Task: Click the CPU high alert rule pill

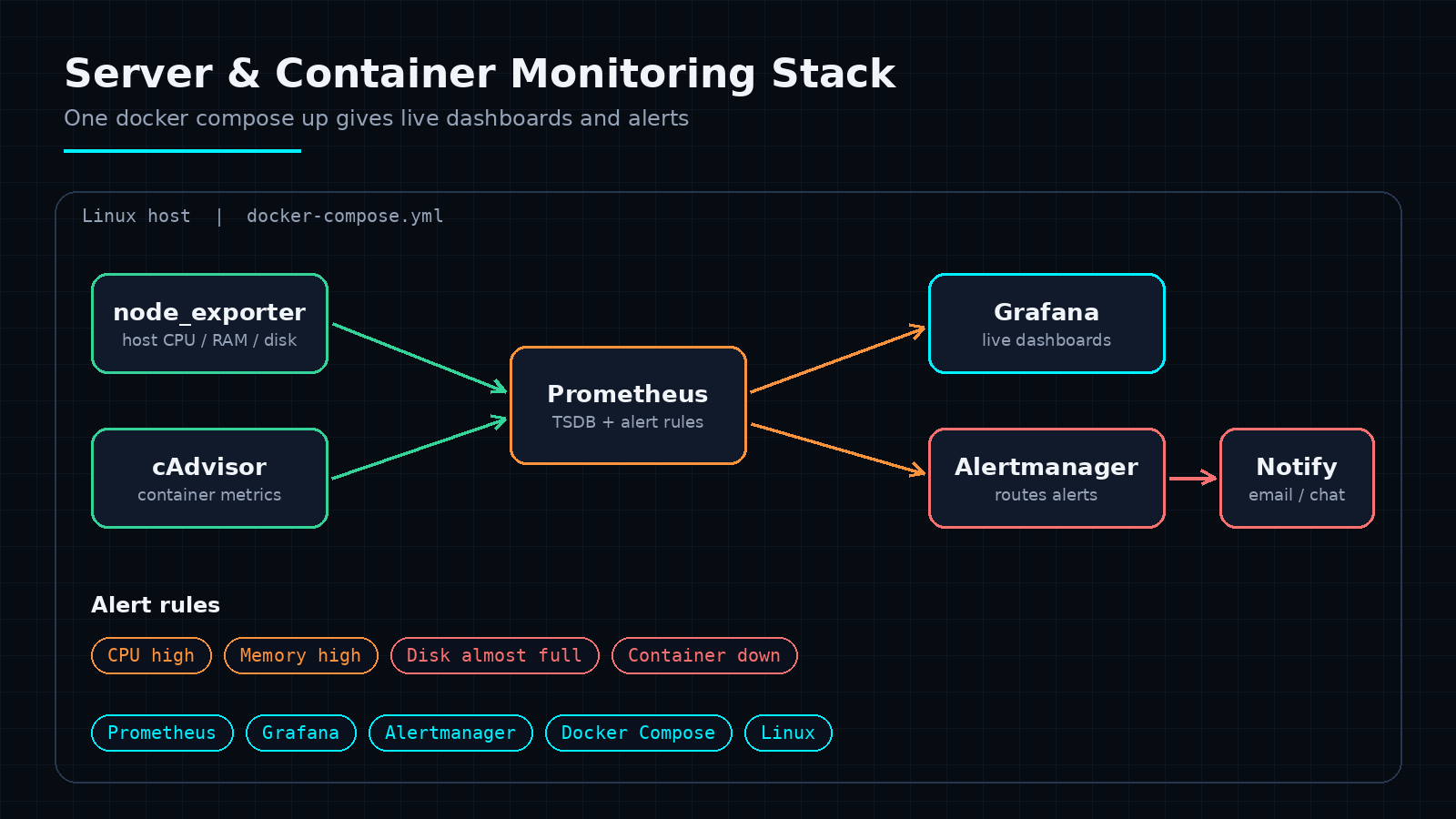Action: [x=151, y=655]
